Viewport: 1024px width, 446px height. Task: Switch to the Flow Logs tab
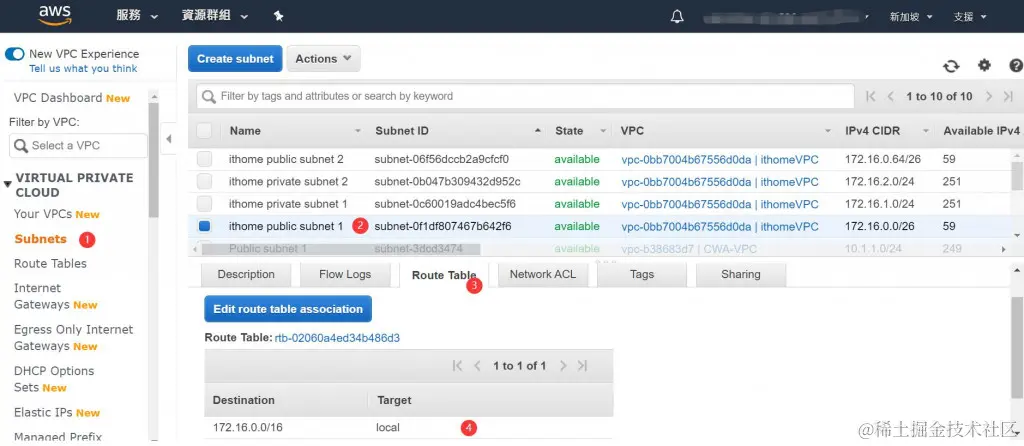point(345,275)
